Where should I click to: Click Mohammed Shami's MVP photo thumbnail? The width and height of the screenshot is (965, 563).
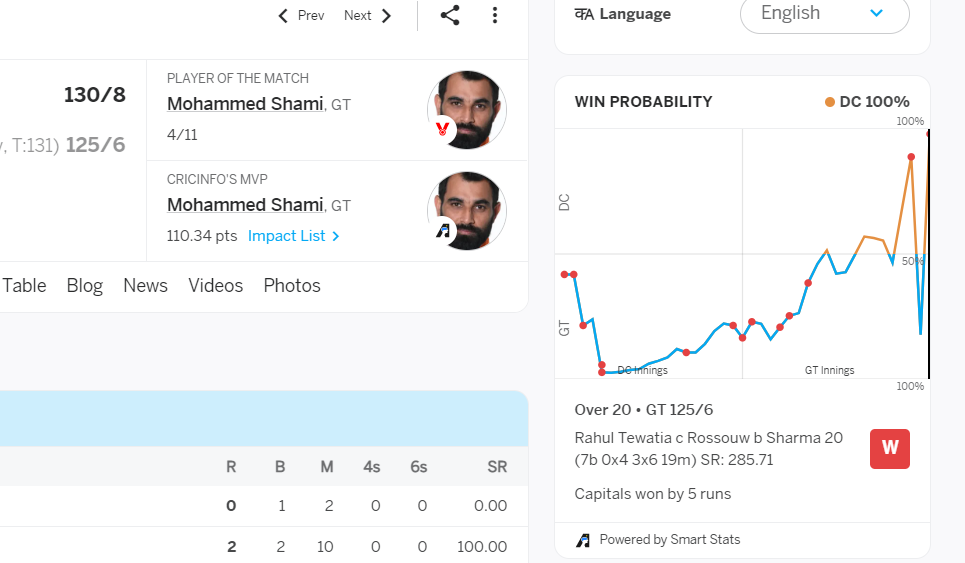[467, 211]
